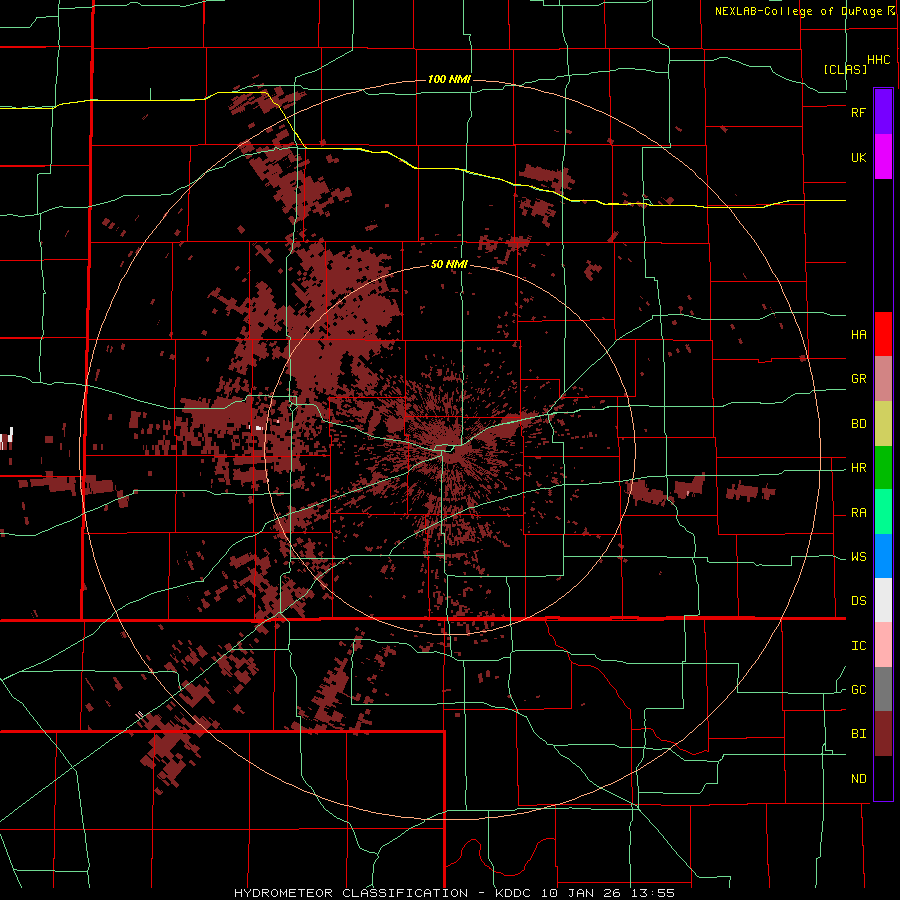The height and width of the screenshot is (900, 900).
Task: Click the RA legend label
Action: coord(858,513)
